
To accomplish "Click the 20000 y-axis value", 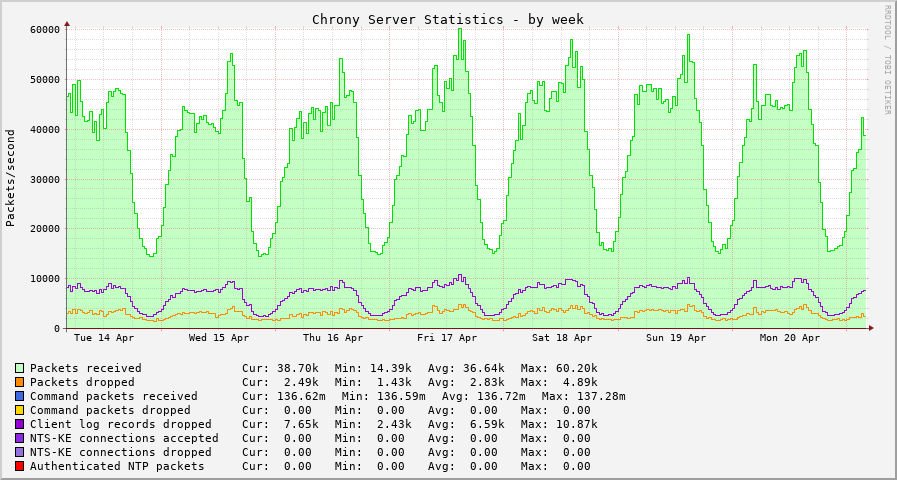I will [45, 229].
